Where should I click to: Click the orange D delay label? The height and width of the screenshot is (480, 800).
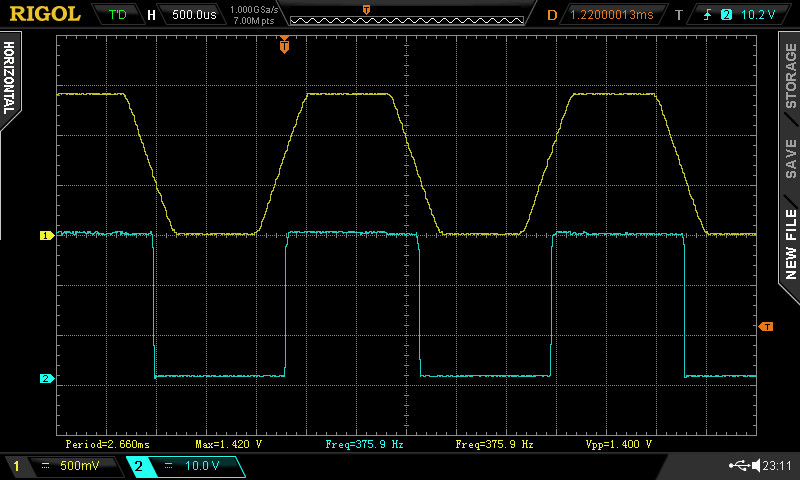552,15
